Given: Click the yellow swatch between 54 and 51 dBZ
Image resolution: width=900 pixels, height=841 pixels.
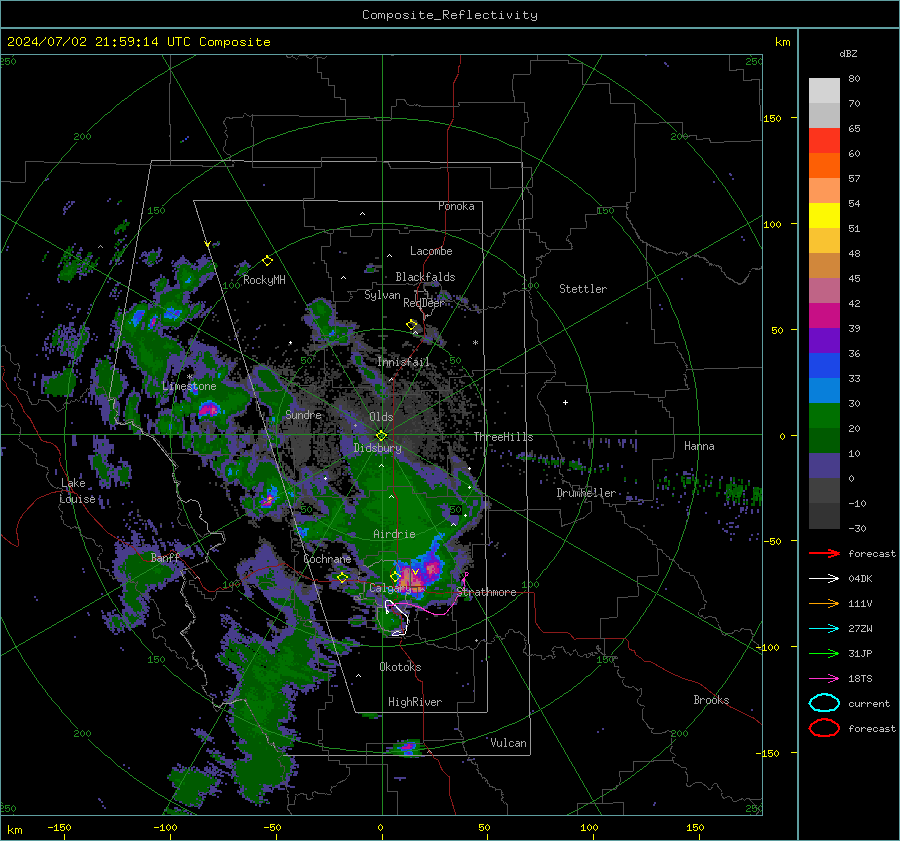Looking at the screenshot, I should 824,216.
